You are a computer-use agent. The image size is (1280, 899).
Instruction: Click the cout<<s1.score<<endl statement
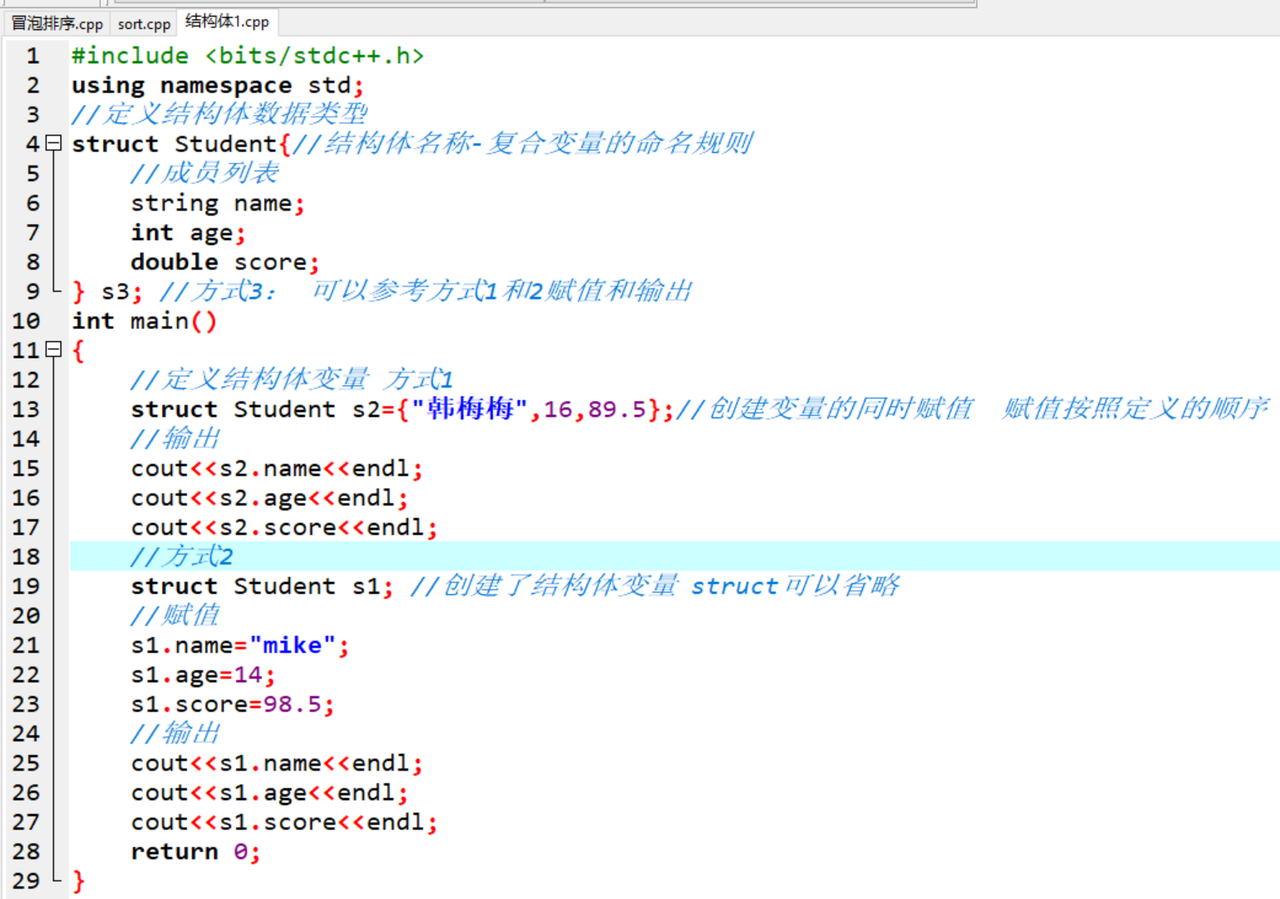click(284, 822)
